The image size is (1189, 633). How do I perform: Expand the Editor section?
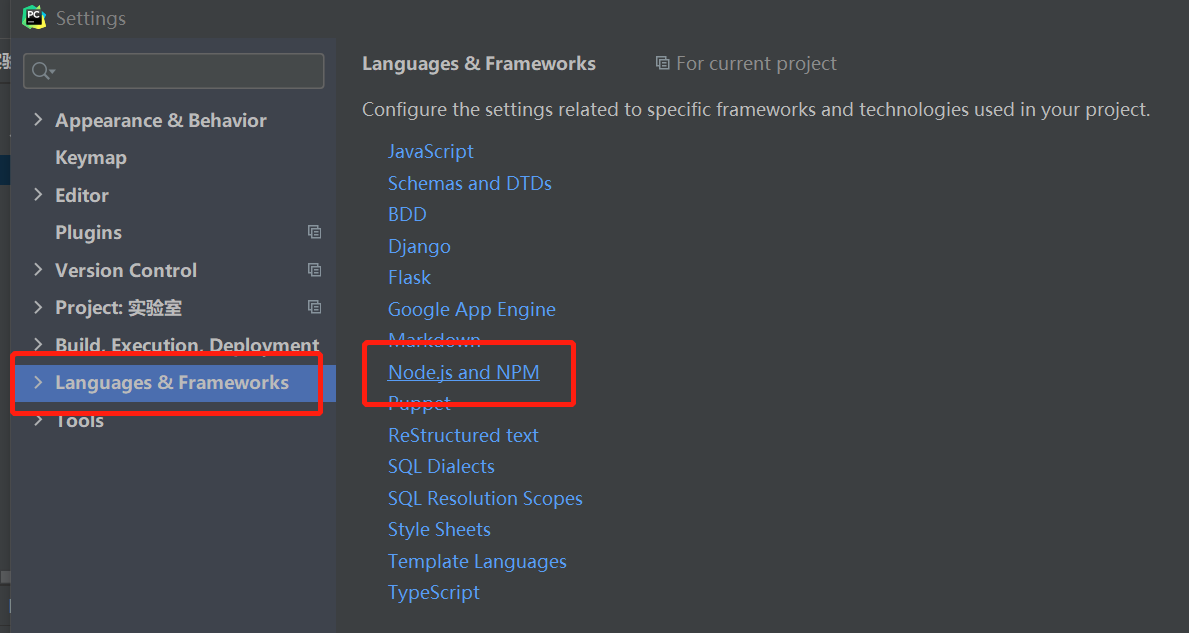click(38, 194)
